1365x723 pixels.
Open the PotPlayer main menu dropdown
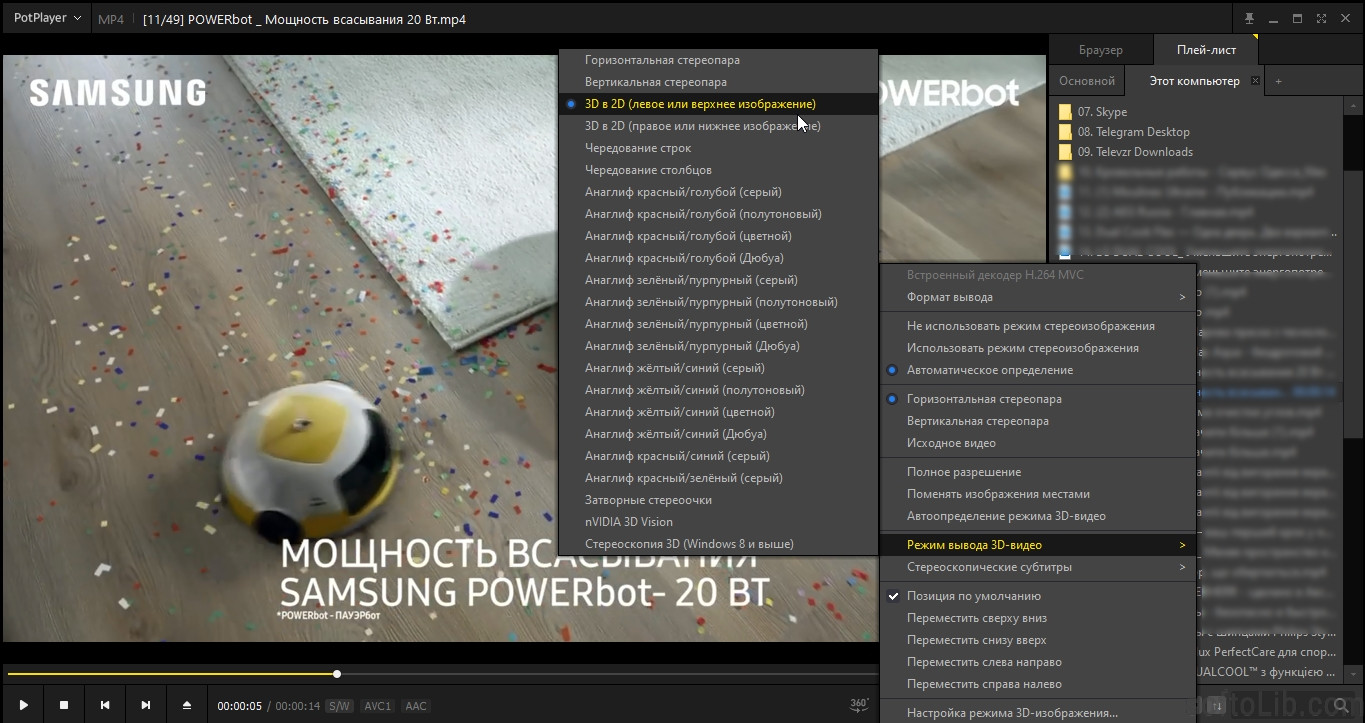(x=47, y=18)
